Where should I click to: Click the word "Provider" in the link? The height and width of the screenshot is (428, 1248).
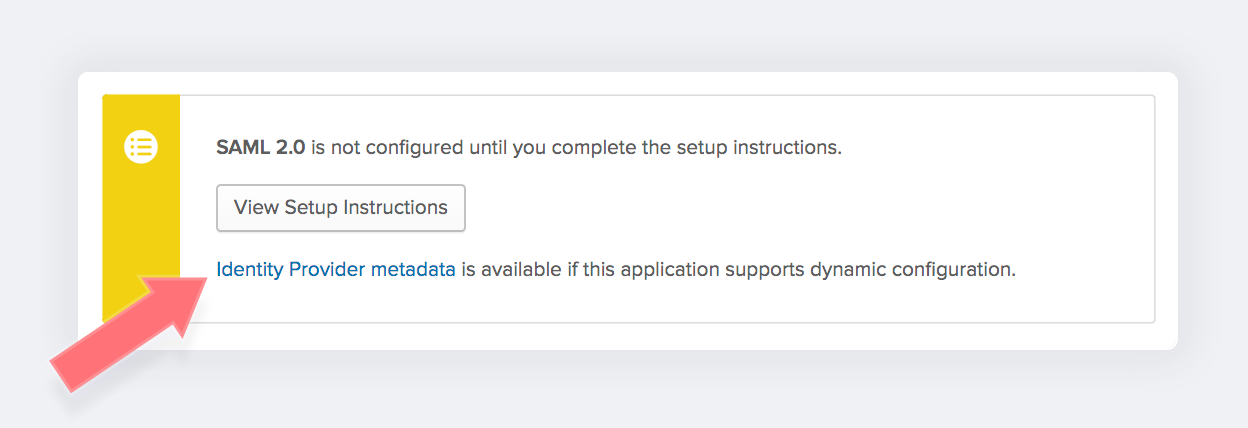(327, 269)
